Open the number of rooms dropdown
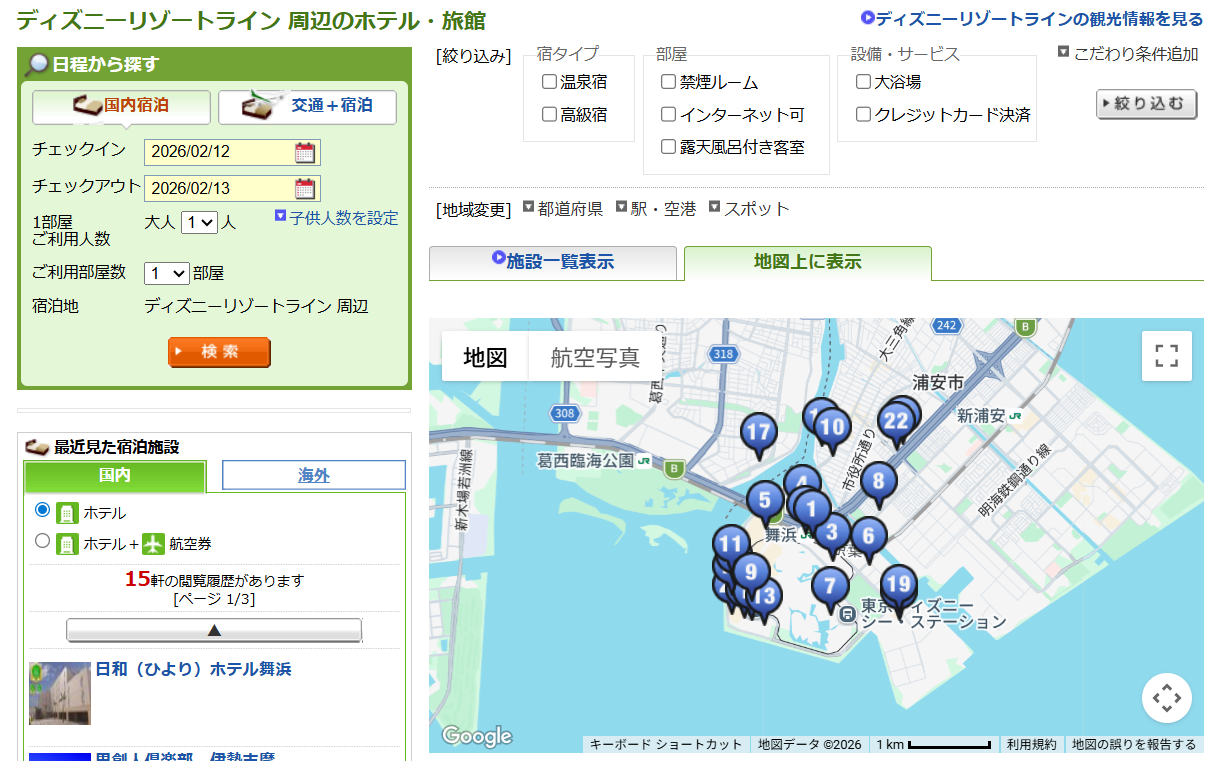The image size is (1221, 761). [x=166, y=273]
